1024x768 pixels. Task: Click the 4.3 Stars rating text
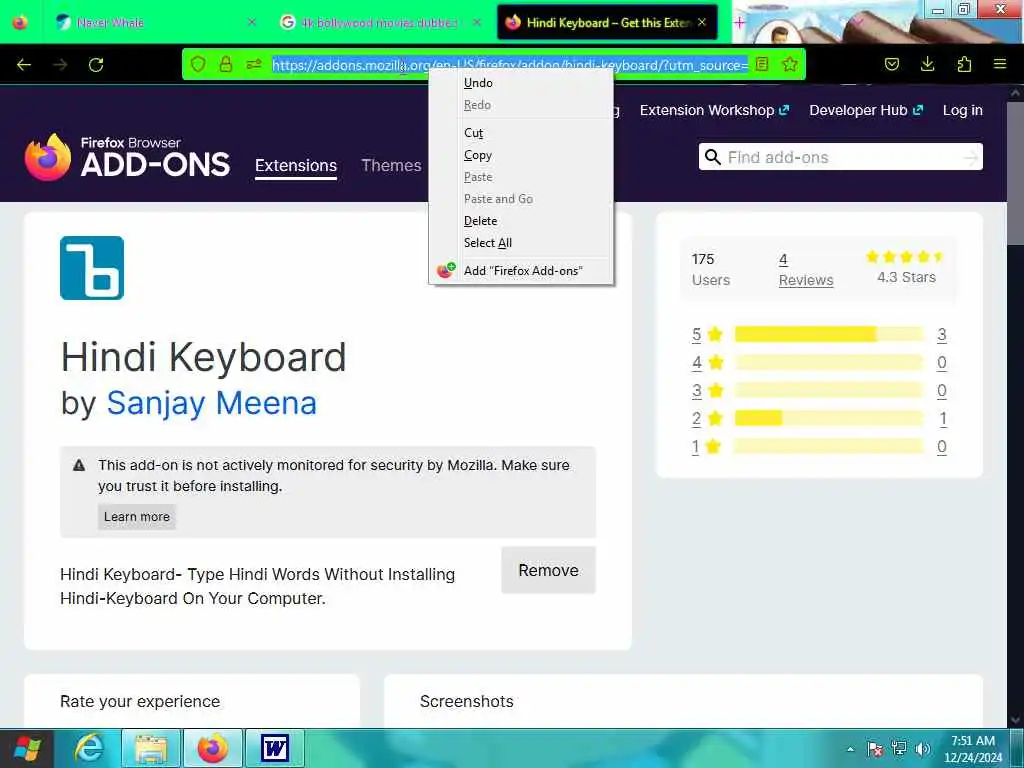point(906,277)
